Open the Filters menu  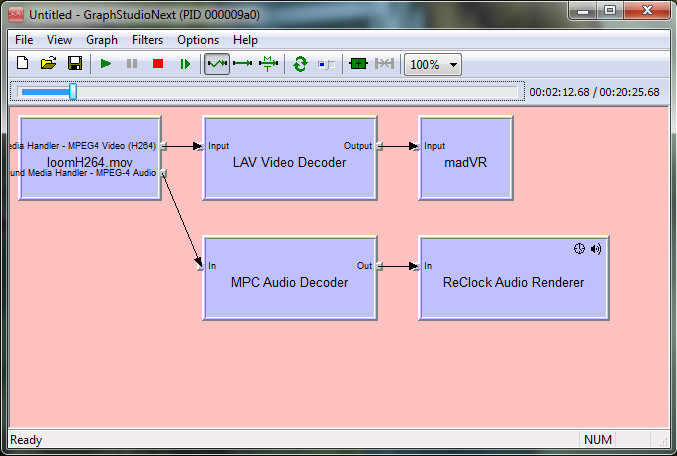pos(147,40)
